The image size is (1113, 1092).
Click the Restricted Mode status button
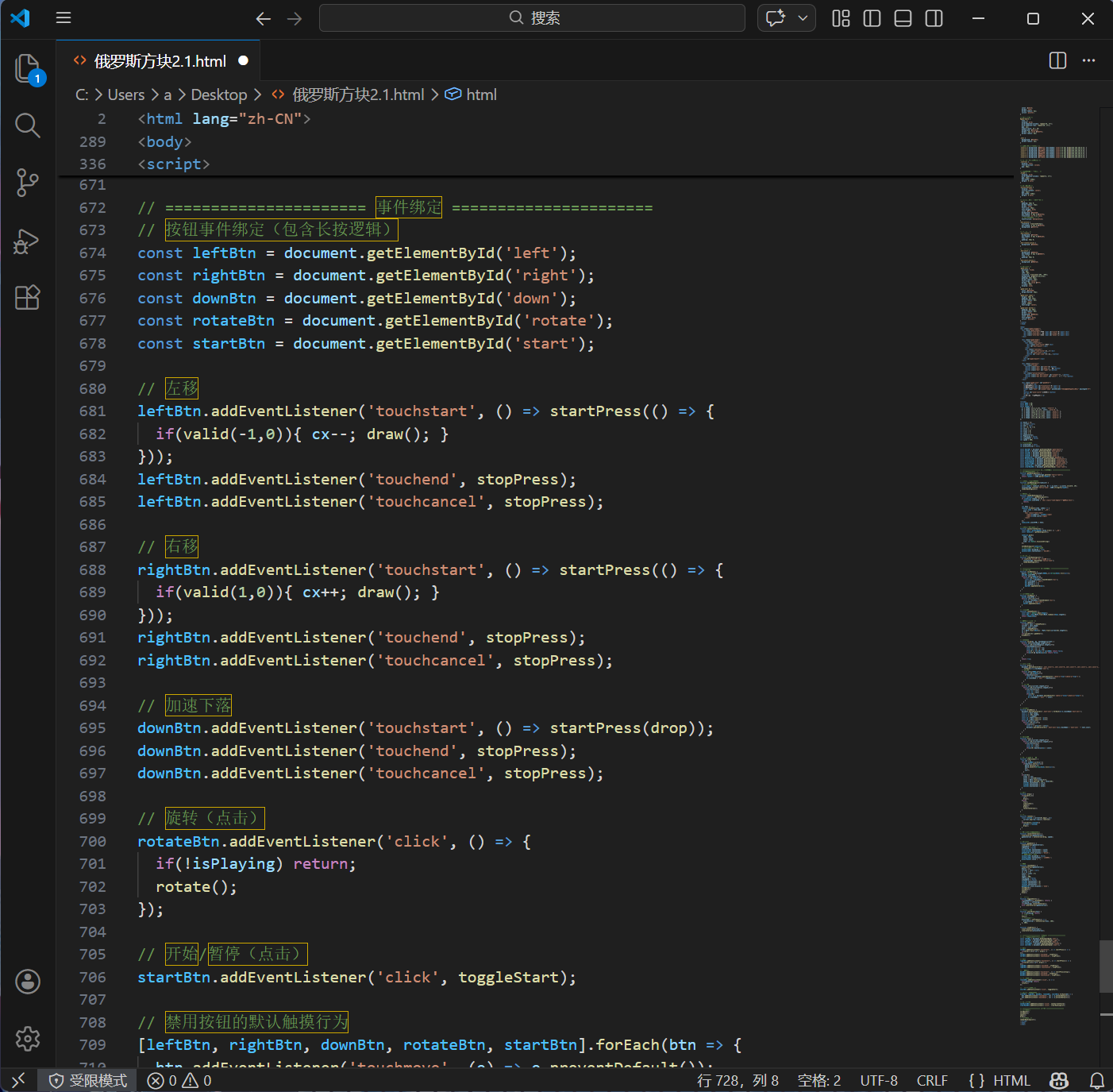(x=88, y=1080)
